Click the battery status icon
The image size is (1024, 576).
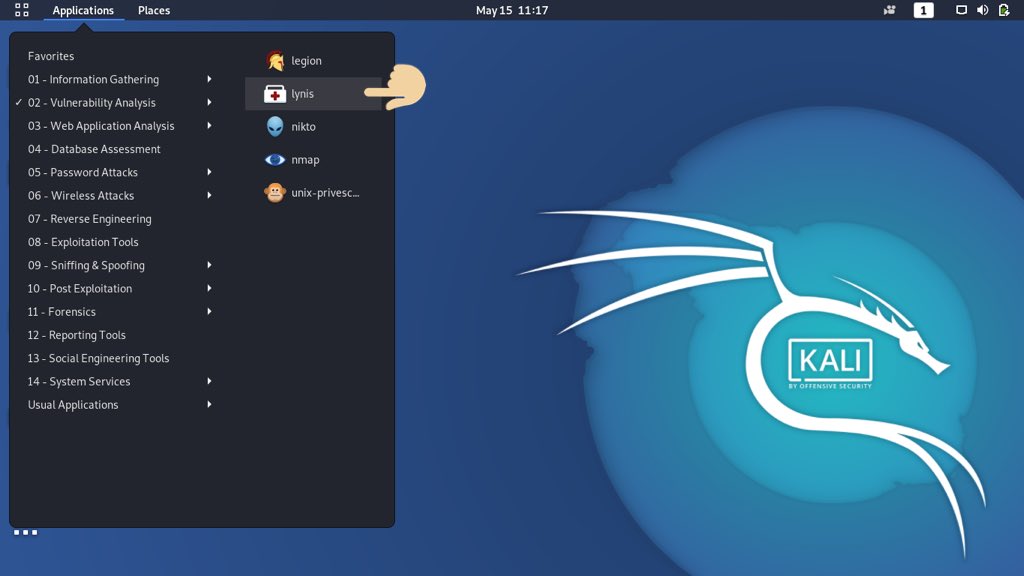[x=1004, y=10]
